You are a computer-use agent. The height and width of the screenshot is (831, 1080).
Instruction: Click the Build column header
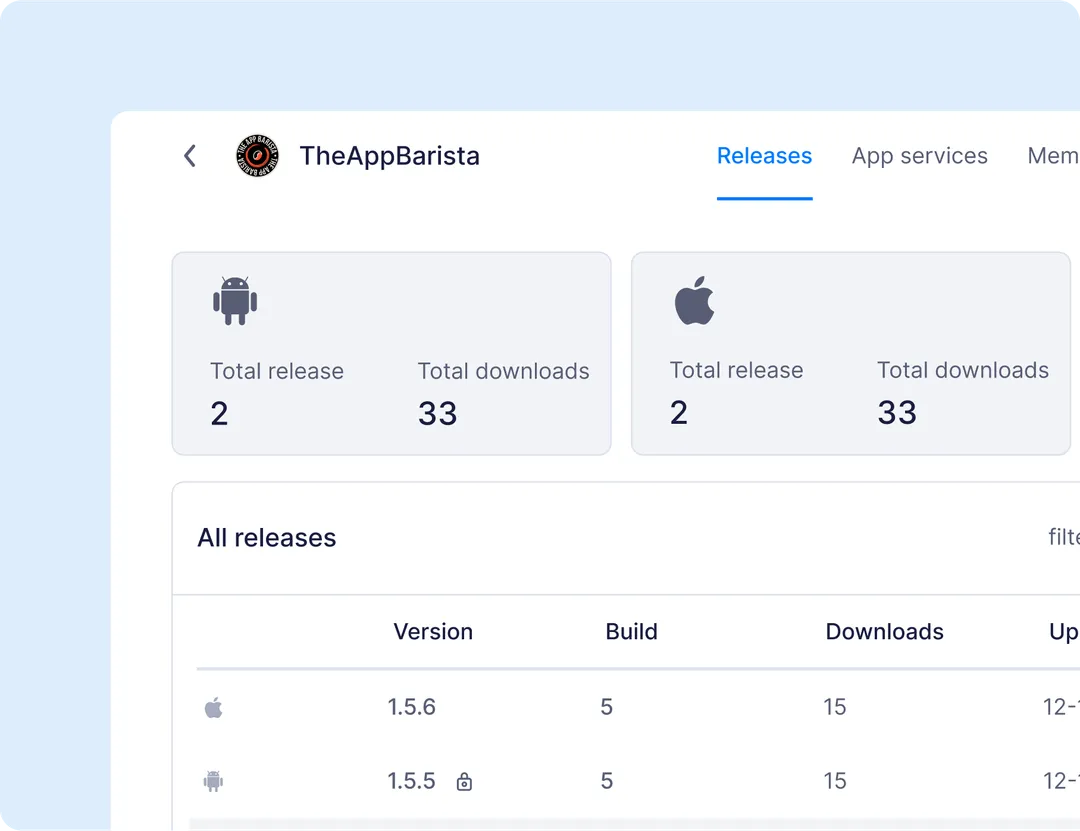pyautogui.click(x=632, y=631)
